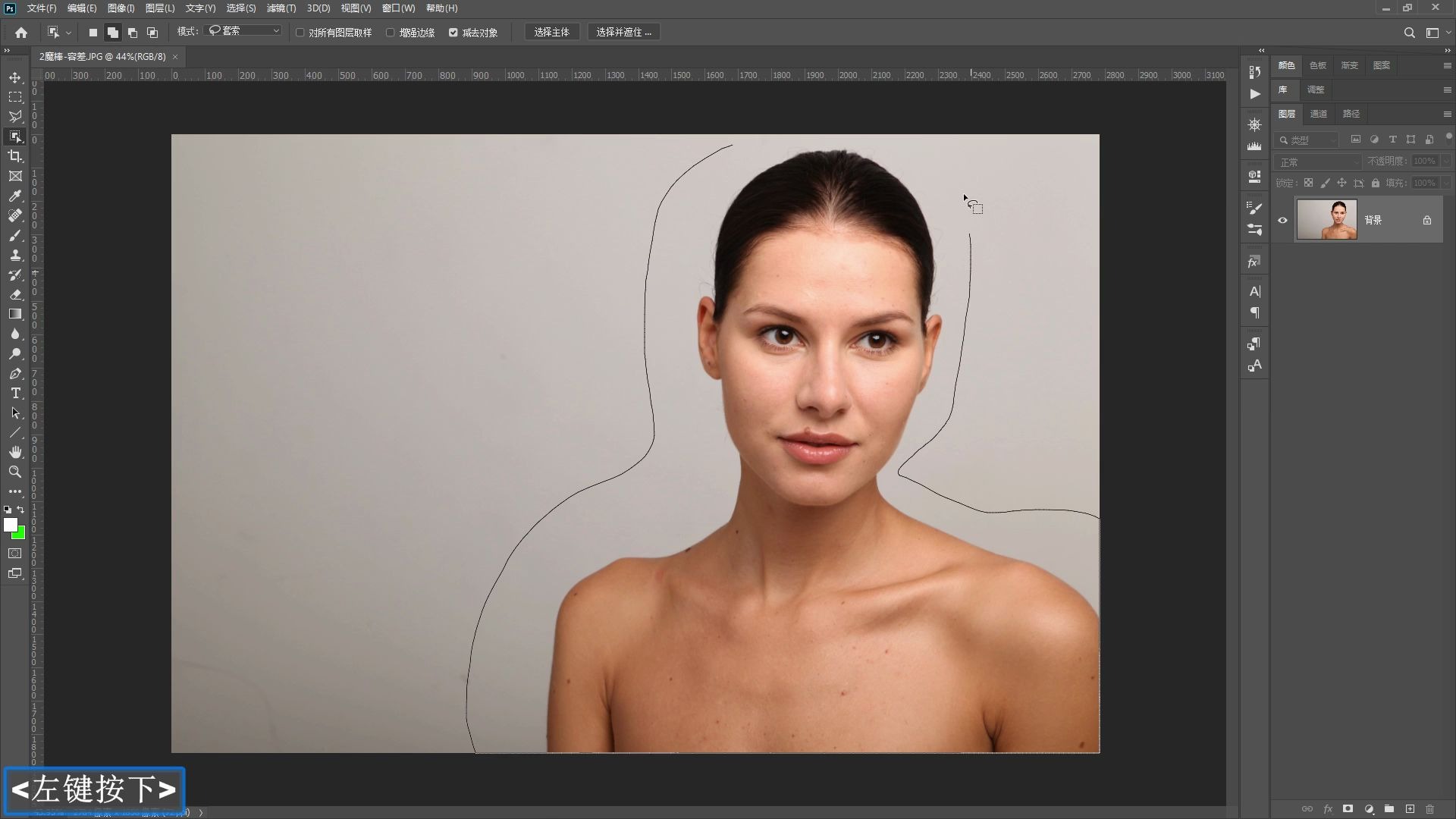Select the Move tool
Image resolution: width=1456 pixels, height=819 pixels.
pos(15,78)
